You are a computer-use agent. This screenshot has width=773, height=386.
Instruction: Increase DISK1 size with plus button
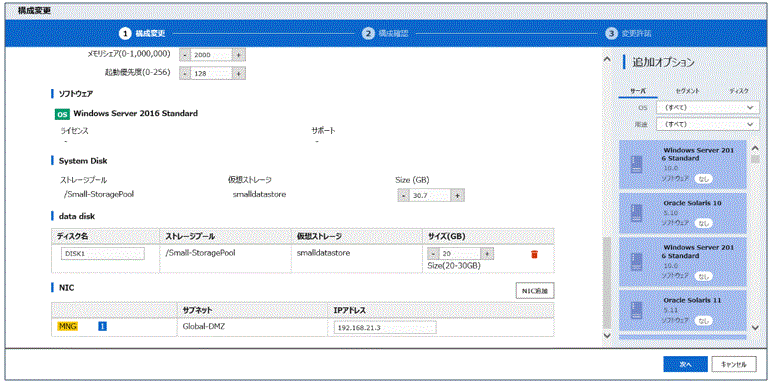click(x=487, y=253)
